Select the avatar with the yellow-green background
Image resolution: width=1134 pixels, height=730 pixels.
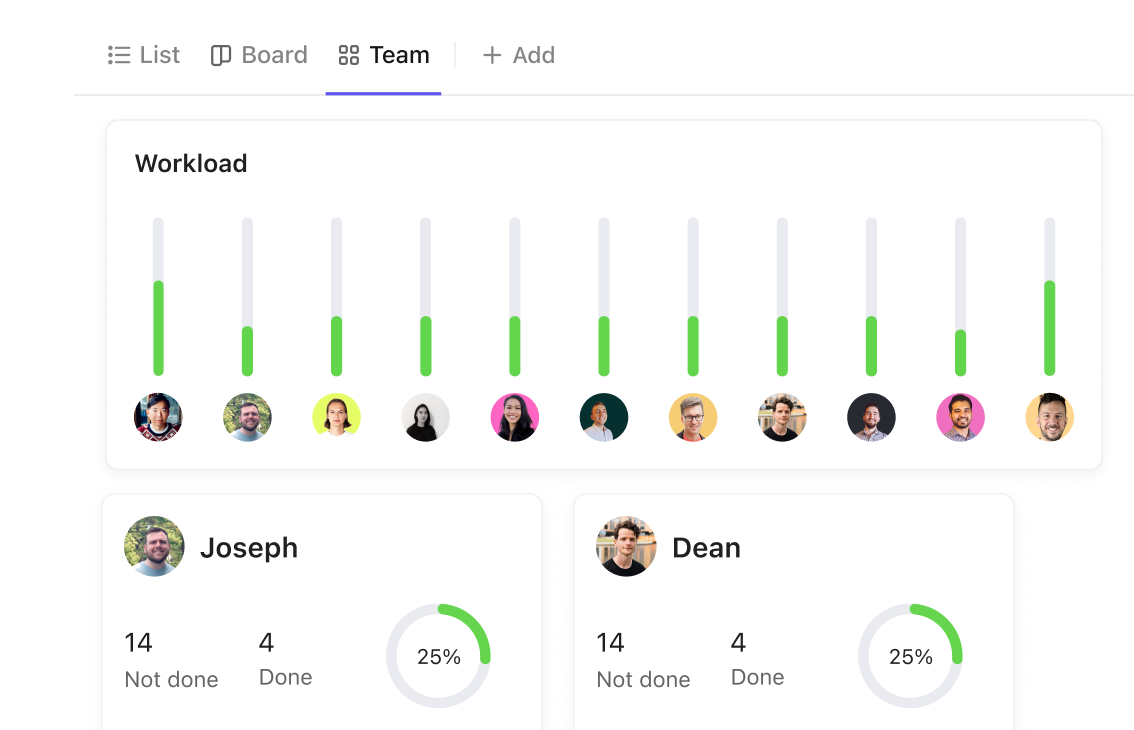point(336,417)
